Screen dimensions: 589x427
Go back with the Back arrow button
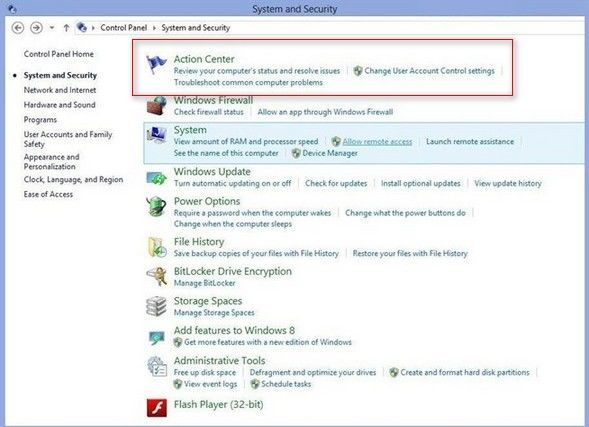(18, 28)
